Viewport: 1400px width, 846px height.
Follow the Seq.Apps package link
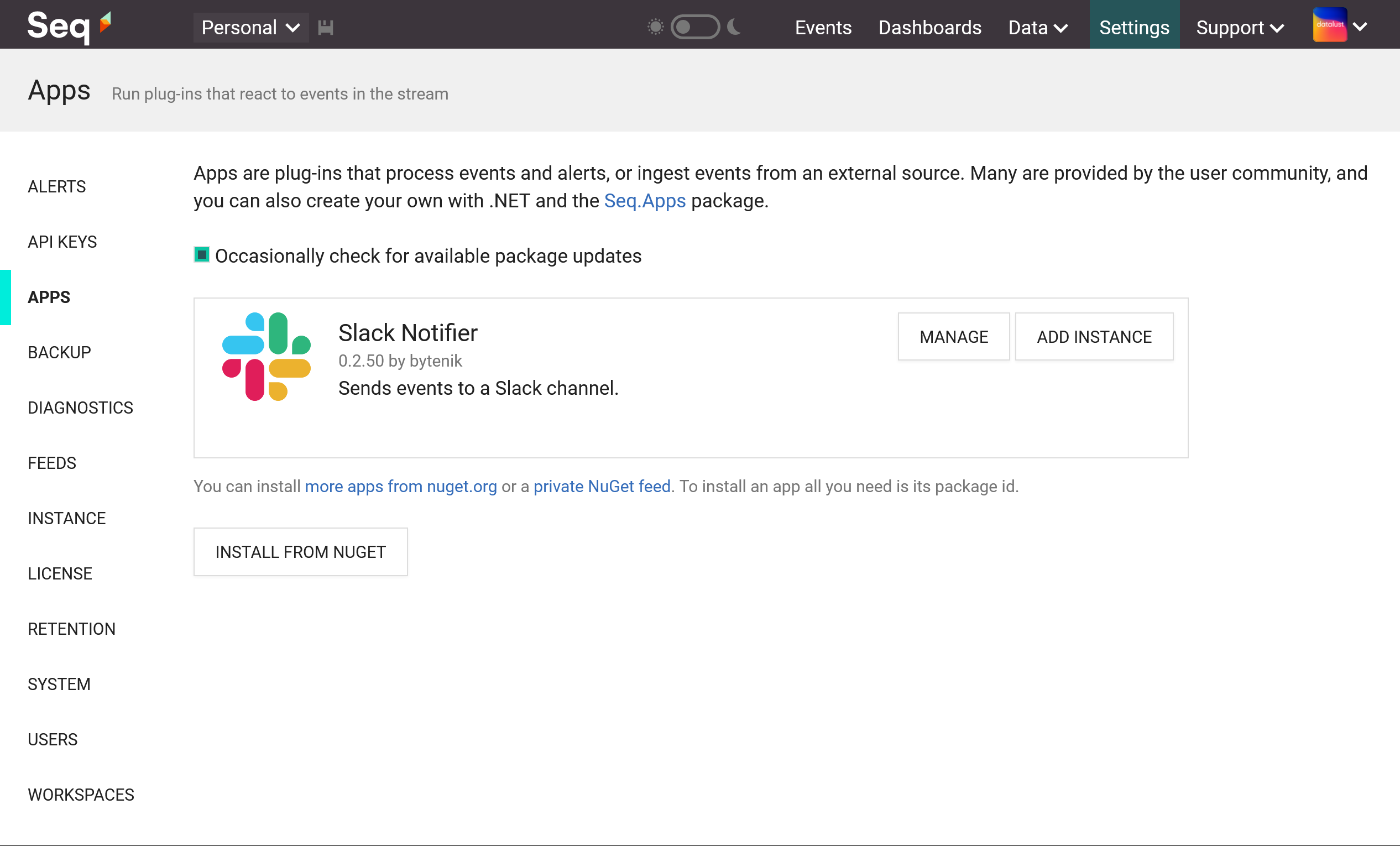[644, 201]
